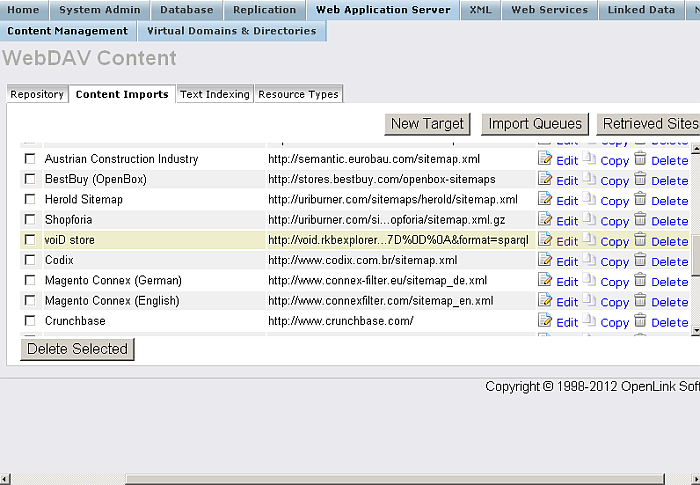Open the System Admin tab
700x485 pixels.
coord(100,10)
